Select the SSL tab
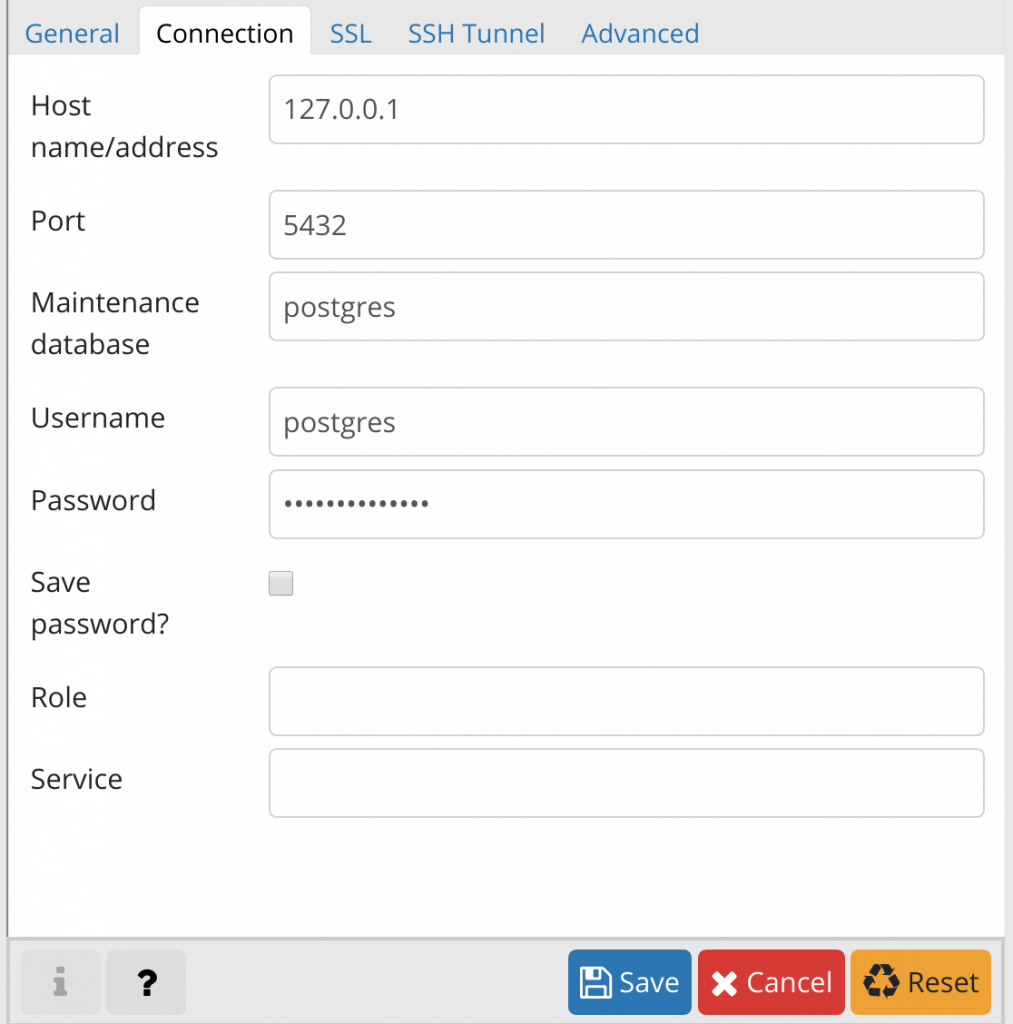This screenshot has height=1024, width=1013. [x=350, y=33]
